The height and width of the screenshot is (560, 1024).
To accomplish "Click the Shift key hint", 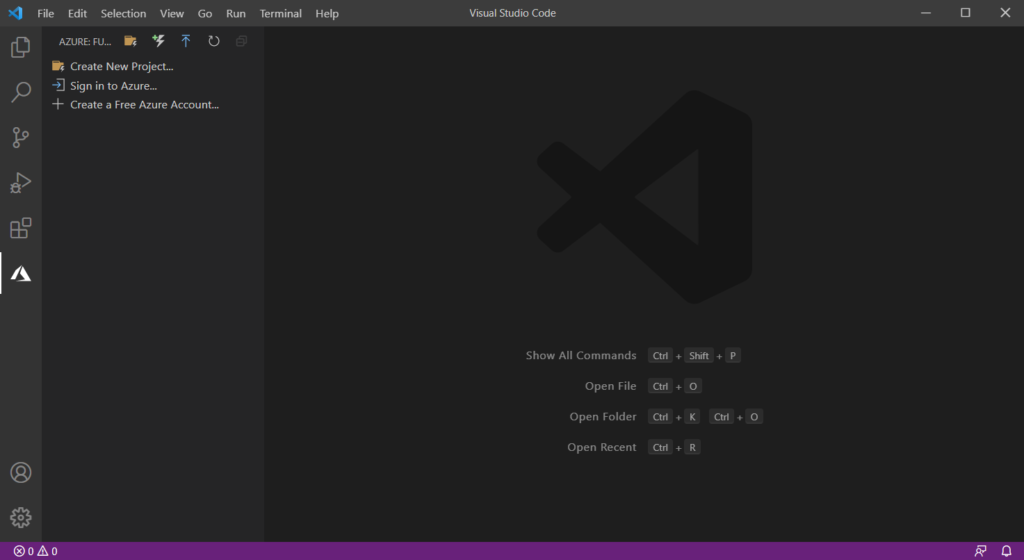I will click(699, 356).
